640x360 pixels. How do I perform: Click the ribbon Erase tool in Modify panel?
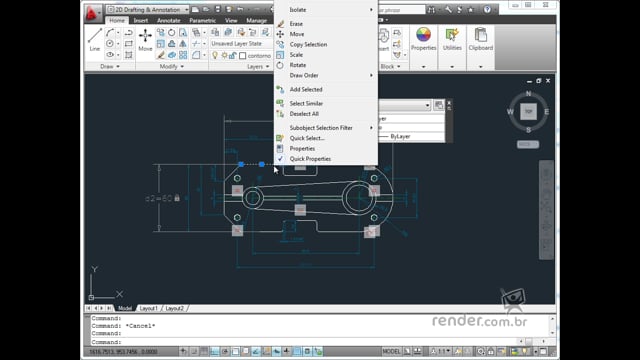point(161,55)
